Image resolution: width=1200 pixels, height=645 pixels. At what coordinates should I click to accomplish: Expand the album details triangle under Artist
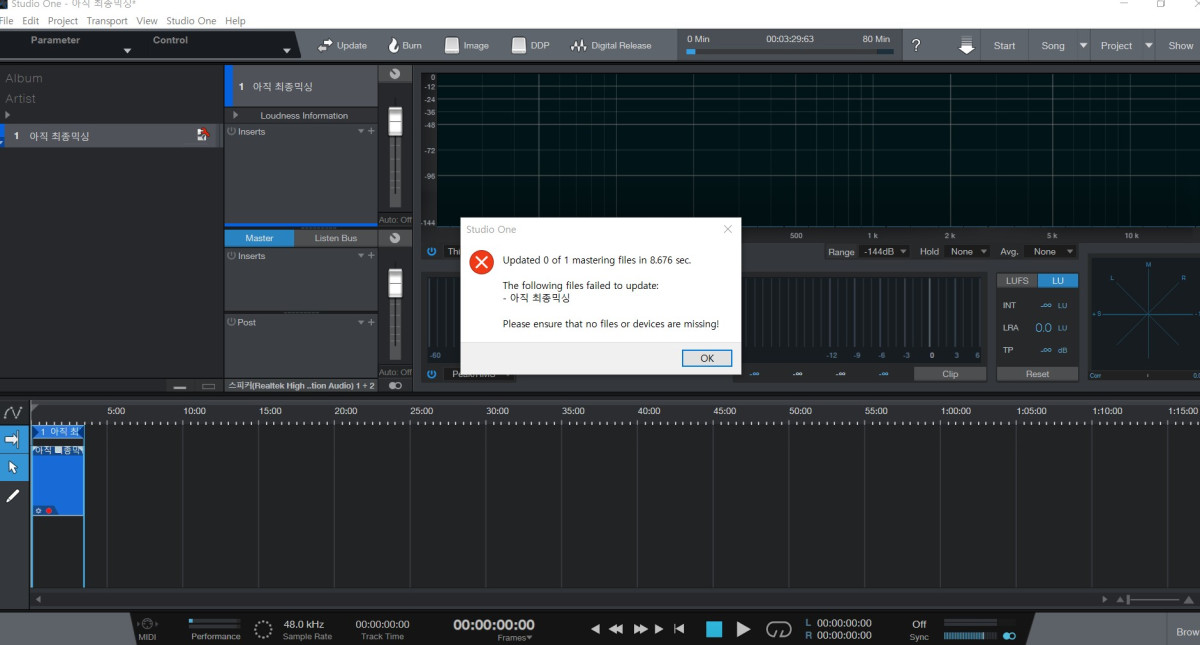[8, 115]
